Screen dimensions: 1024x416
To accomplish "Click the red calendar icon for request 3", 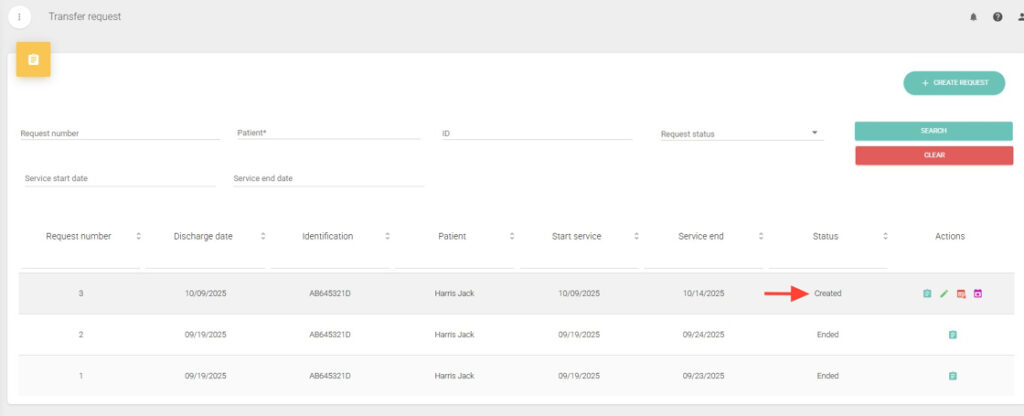I will coord(961,293).
